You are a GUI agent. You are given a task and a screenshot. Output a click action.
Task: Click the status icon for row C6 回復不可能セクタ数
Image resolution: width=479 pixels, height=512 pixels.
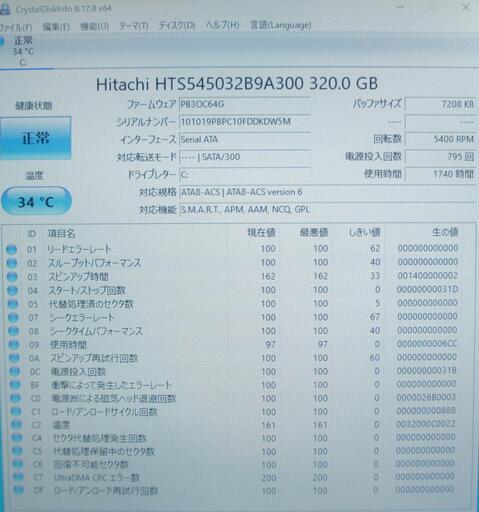(x=18, y=464)
